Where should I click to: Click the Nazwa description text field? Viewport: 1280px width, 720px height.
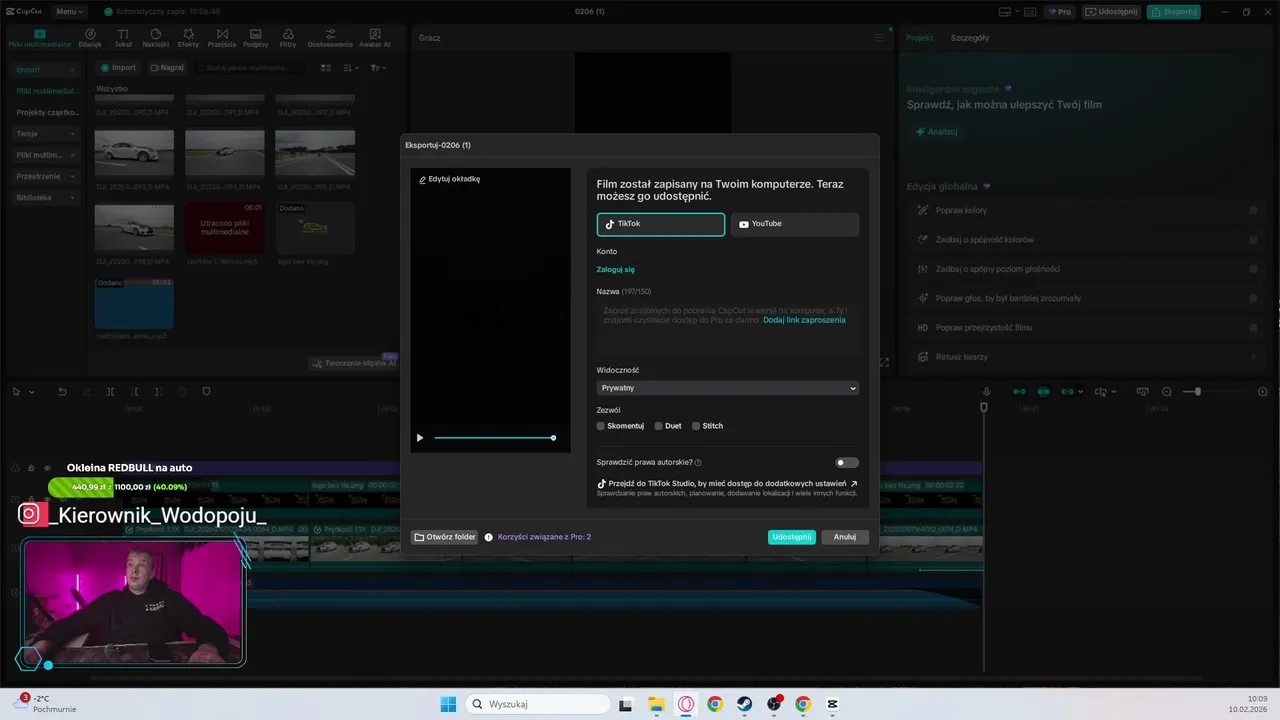click(728, 327)
